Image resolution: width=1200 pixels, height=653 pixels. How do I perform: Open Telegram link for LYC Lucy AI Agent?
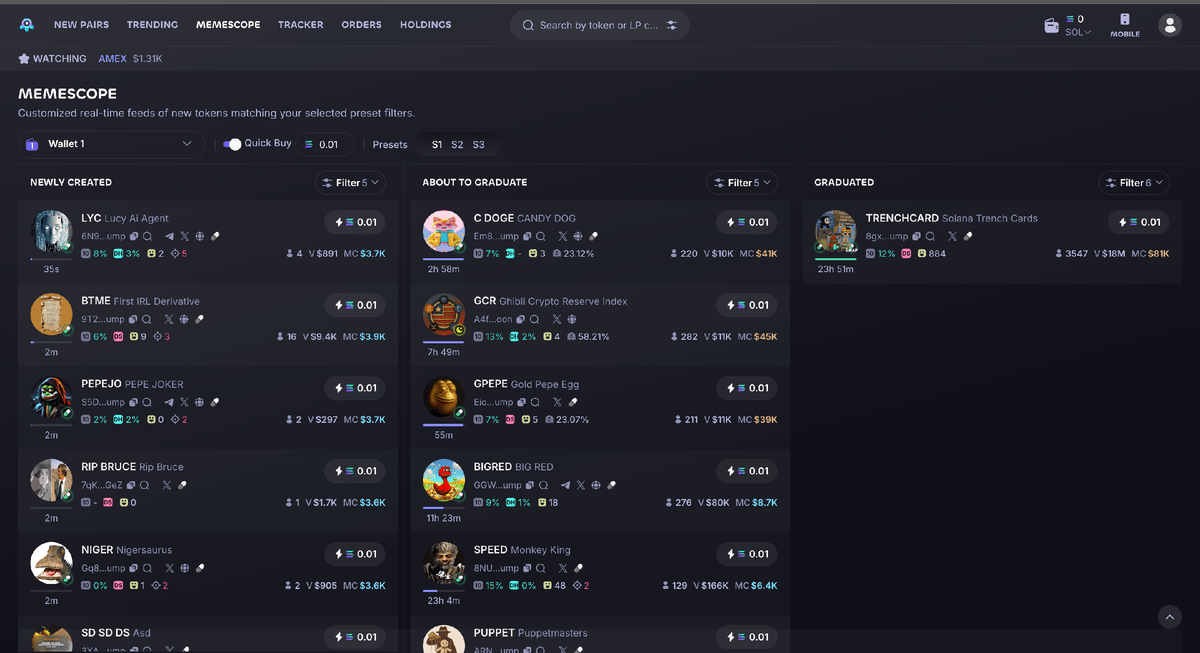tap(169, 236)
